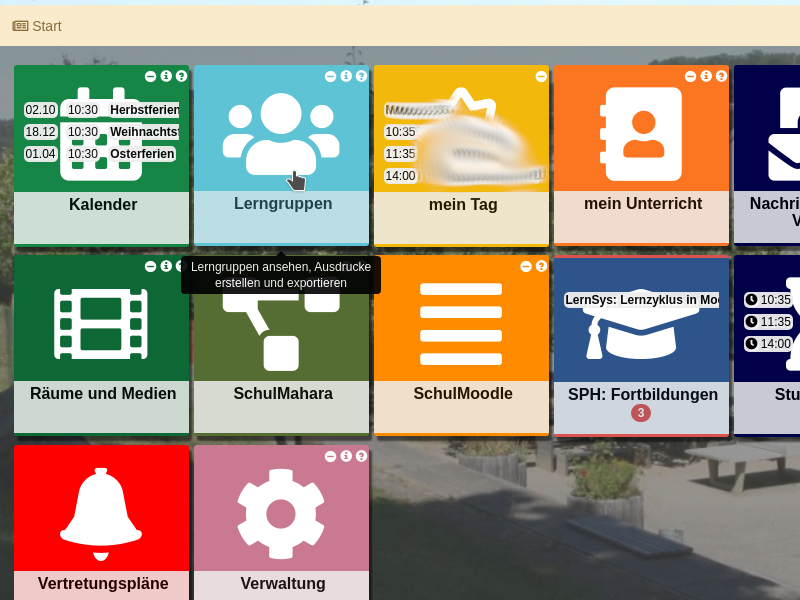Click the help question mark on Lerngruppen tile

coord(361,76)
